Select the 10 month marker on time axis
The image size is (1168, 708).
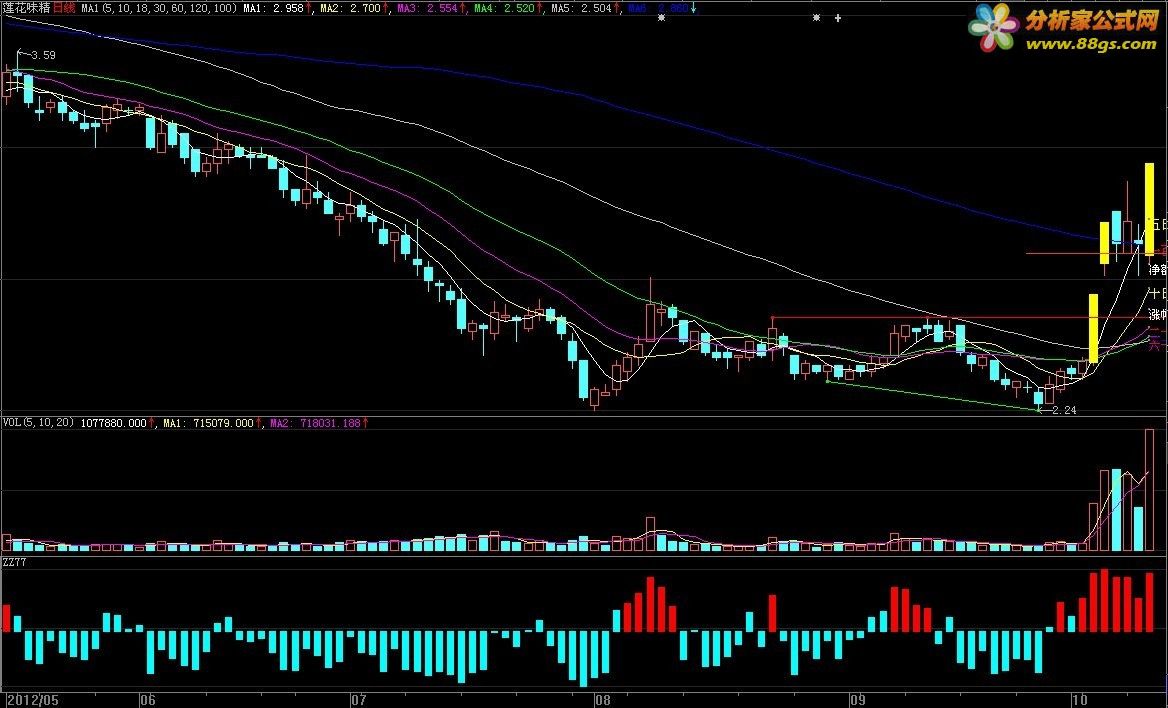[x=1080, y=700]
